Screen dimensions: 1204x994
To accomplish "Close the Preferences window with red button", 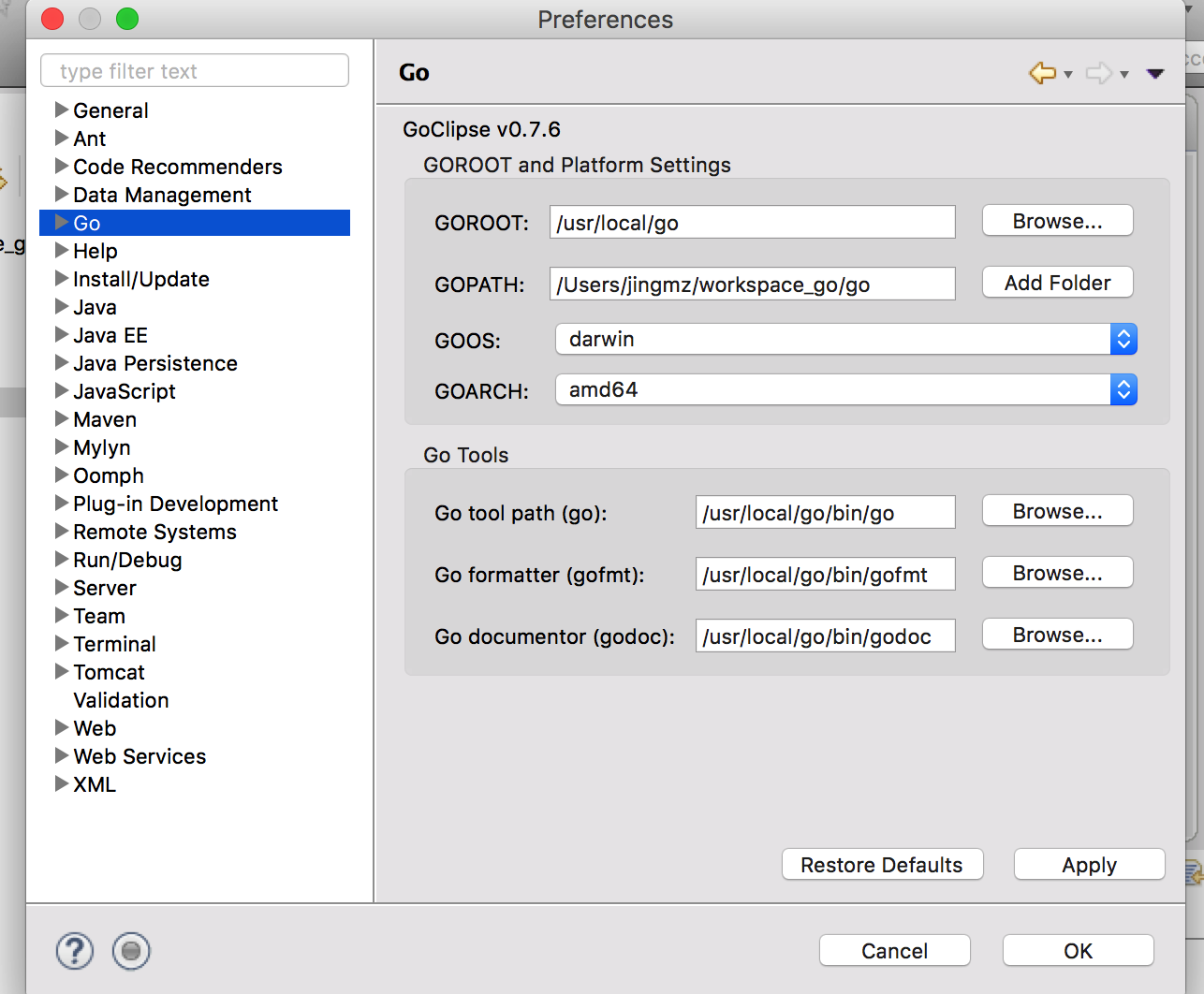I will 52,19.
